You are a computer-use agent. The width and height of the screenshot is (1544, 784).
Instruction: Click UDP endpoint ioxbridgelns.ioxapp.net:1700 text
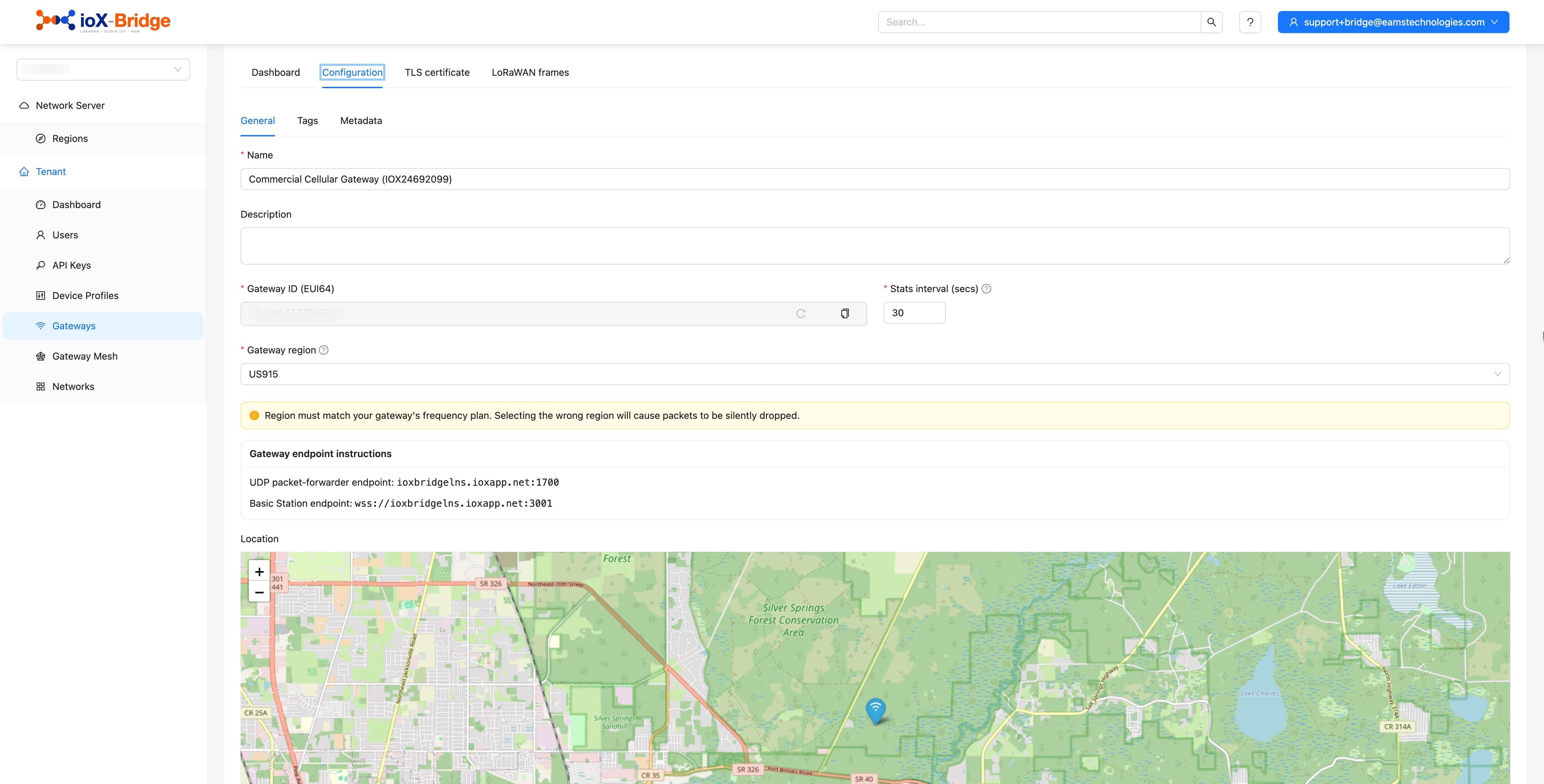click(478, 482)
